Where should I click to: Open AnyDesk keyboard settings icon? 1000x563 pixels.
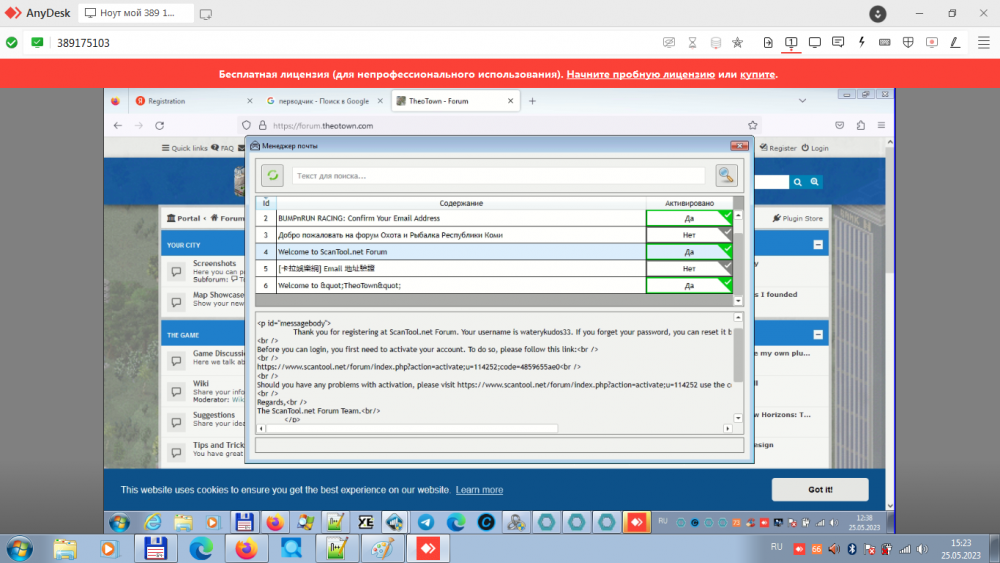click(x=885, y=43)
